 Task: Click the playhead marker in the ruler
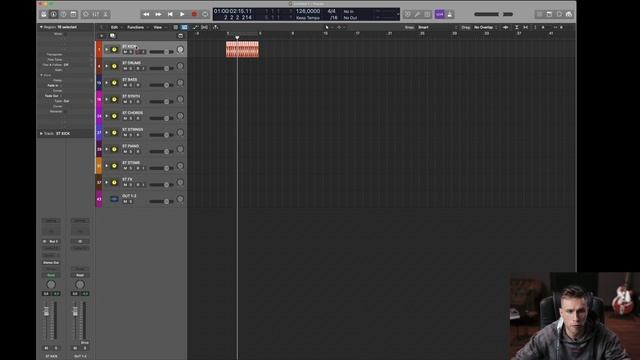coord(237,38)
